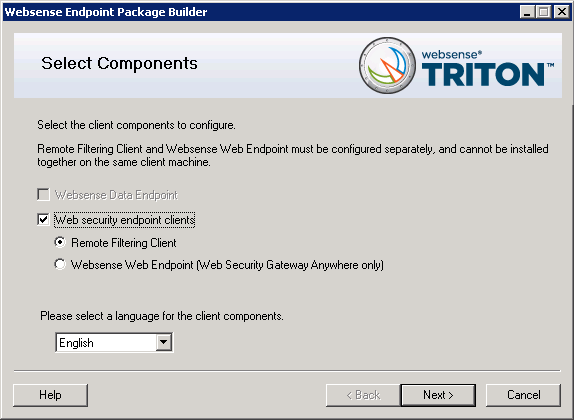Proceed with the Next button
This screenshot has height=420, width=574.
pos(438,395)
